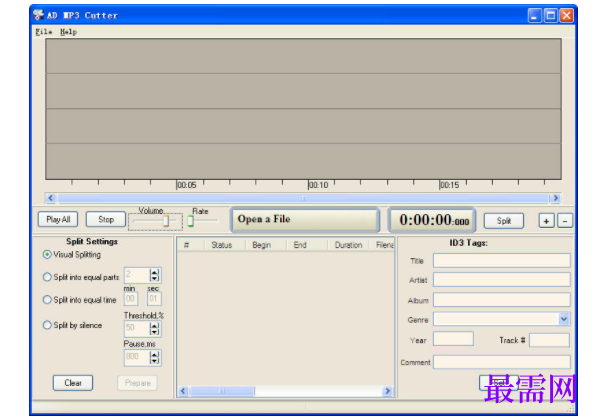
Task: Click the track list scrollbar right arrow
Action: 387,391
